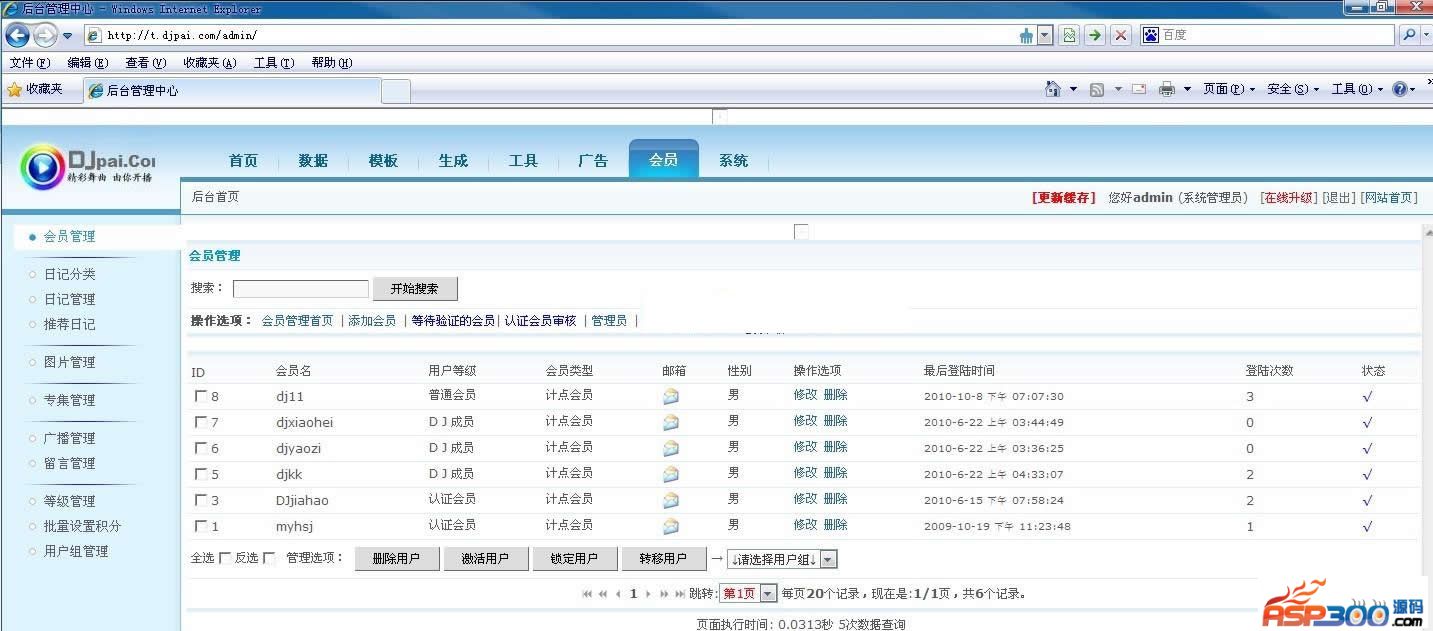This screenshot has height=631, width=1433.
Task: Switch to the 系统 navigation tab
Action: [733, 161]
